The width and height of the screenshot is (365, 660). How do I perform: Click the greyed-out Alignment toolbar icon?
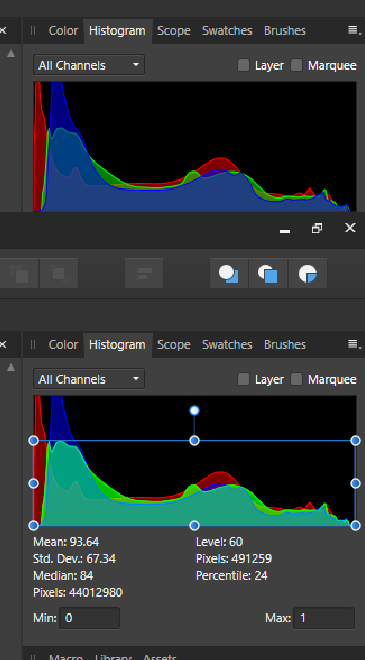pyautogui.click(x=144, y=274)
